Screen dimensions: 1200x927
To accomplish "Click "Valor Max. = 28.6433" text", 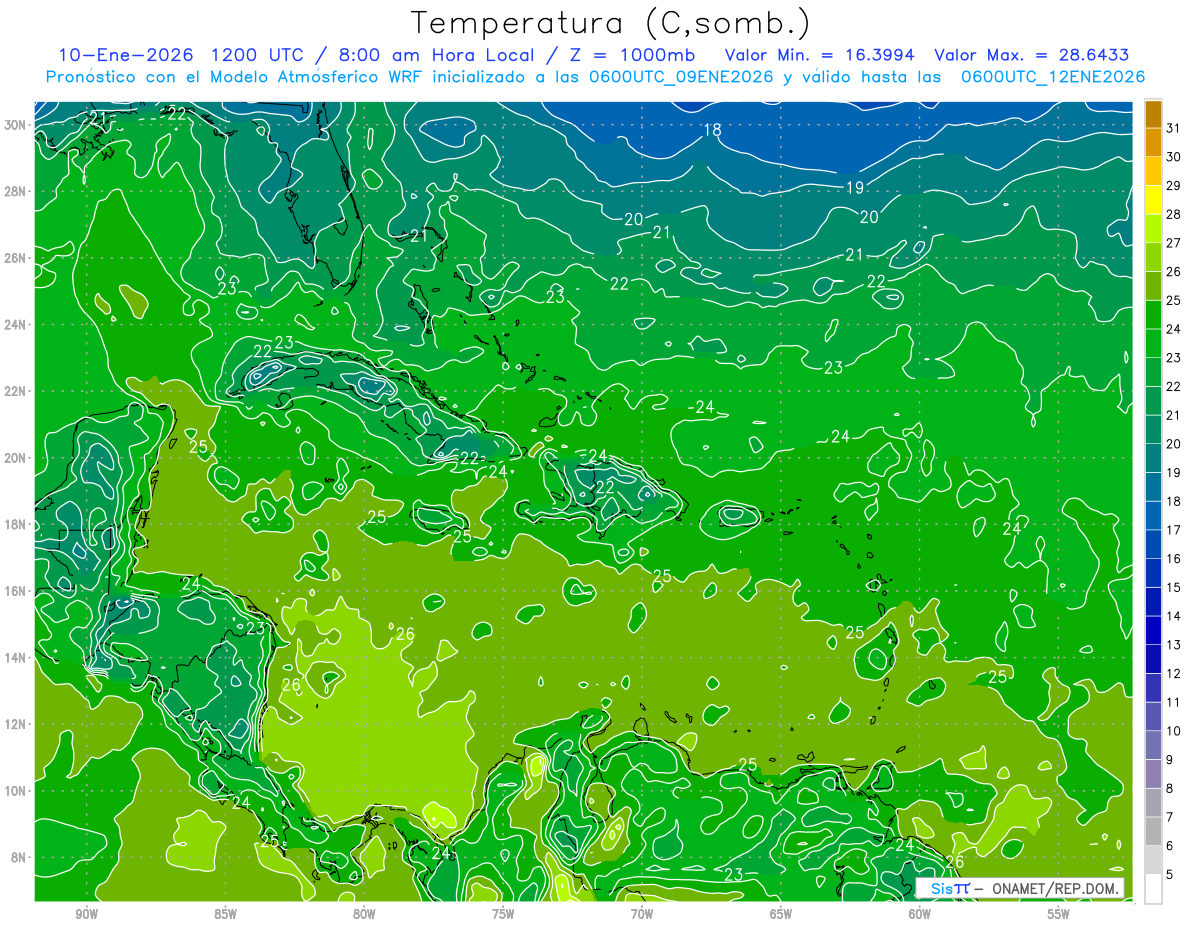I will pos(1032,54).
